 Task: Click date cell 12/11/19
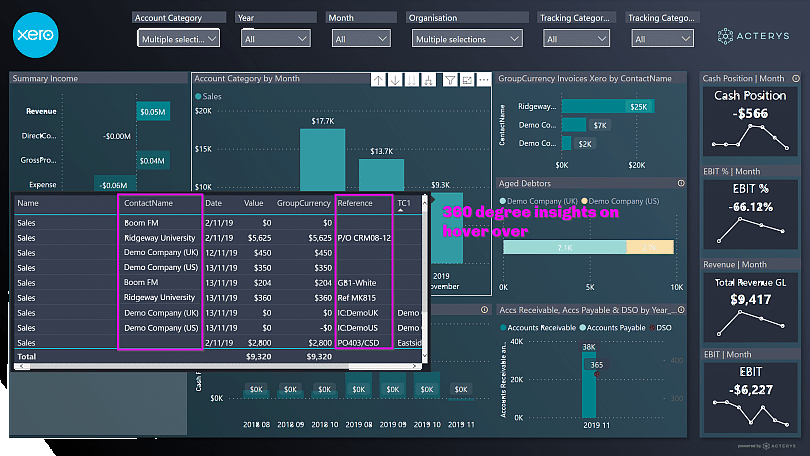pos(221,253)
